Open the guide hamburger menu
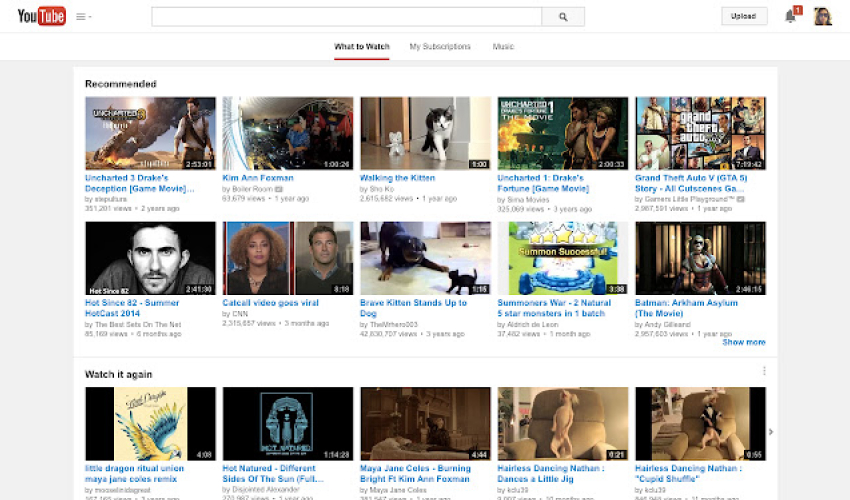The image size is (850, 500). [x=83, y=17]
